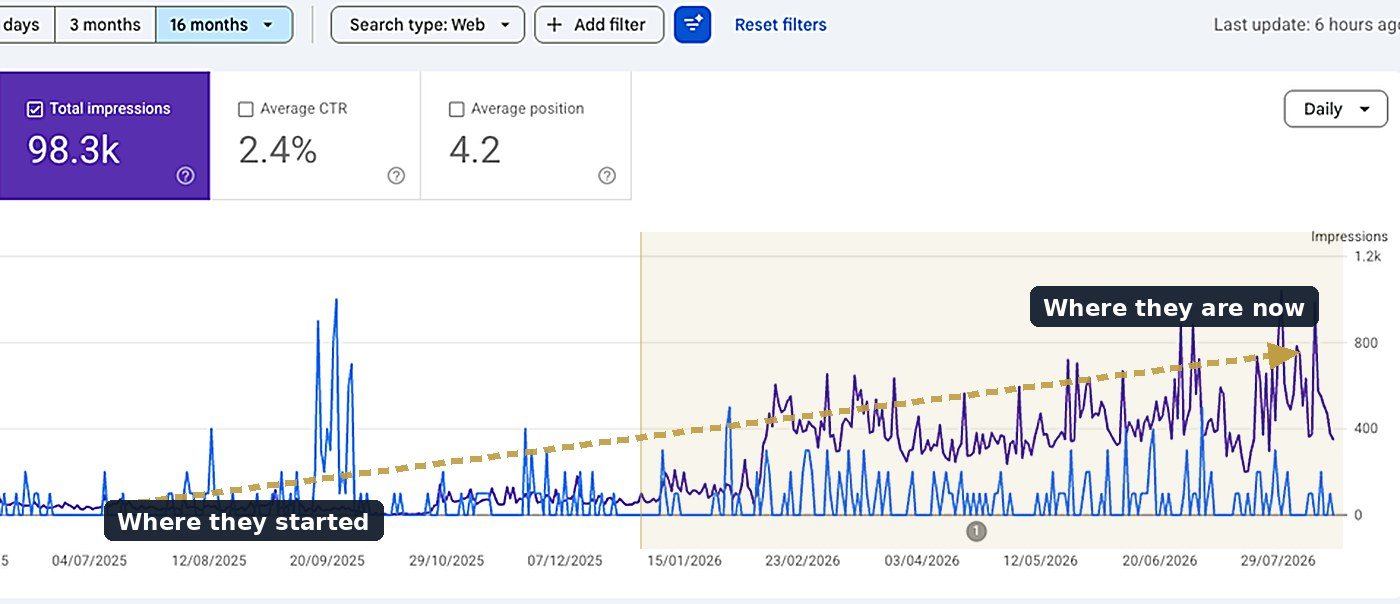Open help icon on Total impressions card
The image size is (1400, 604).
186,176
